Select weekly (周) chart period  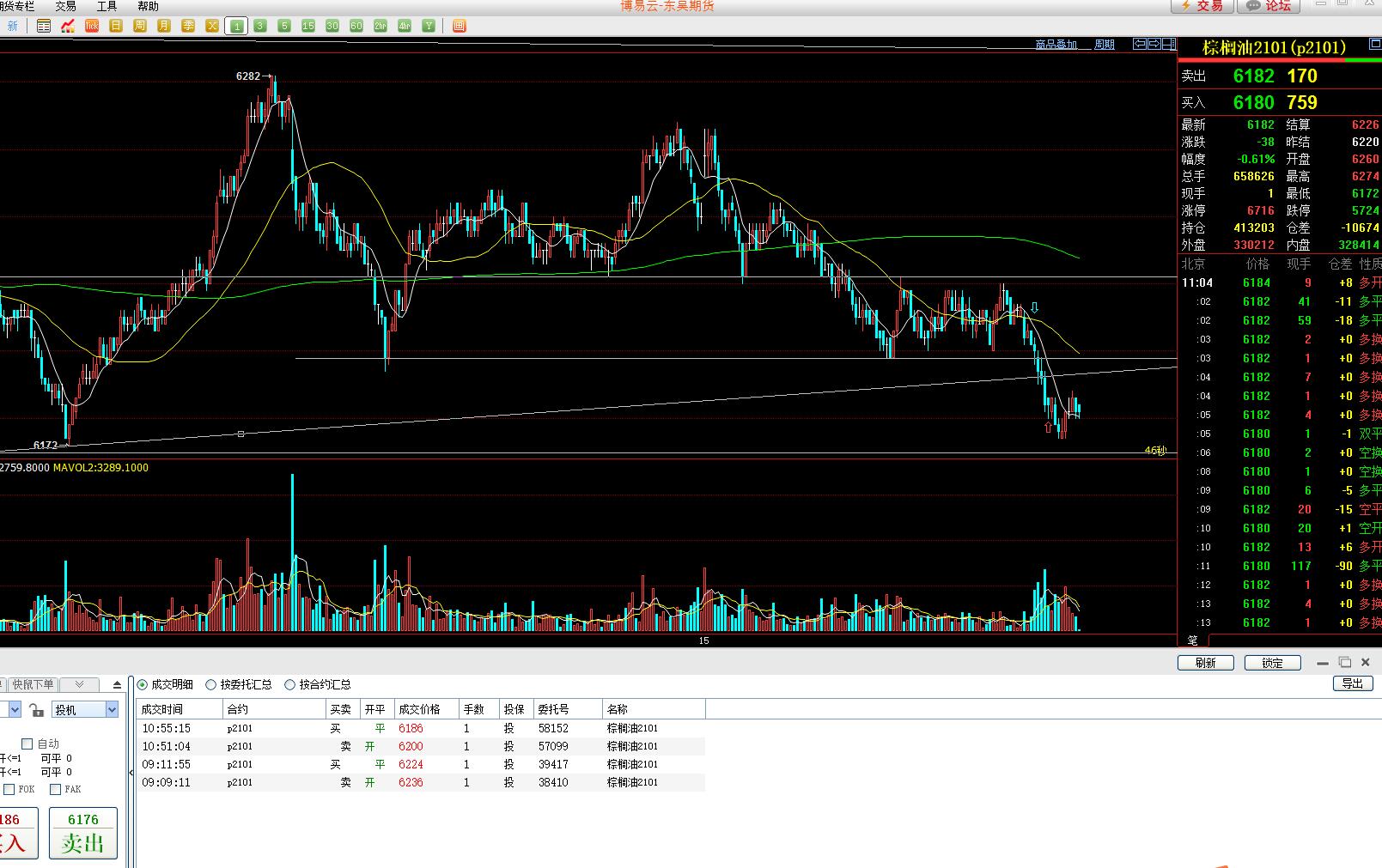(x=140, y=26)
